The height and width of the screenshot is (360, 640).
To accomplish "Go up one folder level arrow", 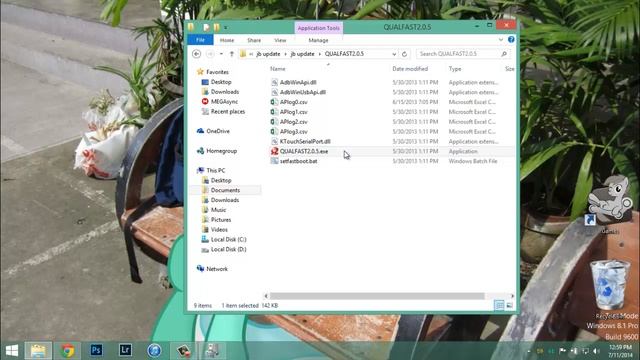I will pyautogui.click(x=231, y=54).
